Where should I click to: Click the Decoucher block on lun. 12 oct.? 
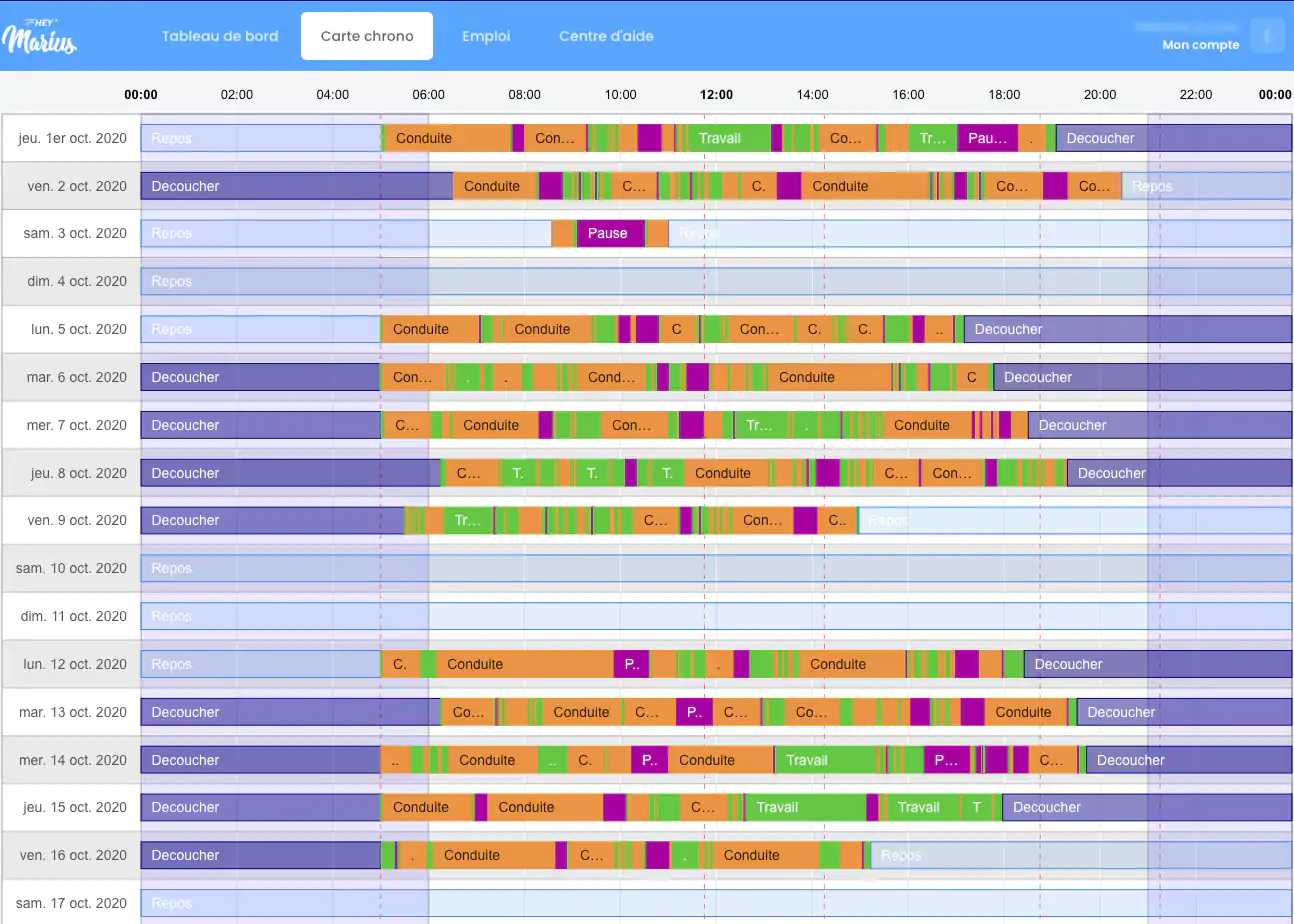click(1158, 664)
